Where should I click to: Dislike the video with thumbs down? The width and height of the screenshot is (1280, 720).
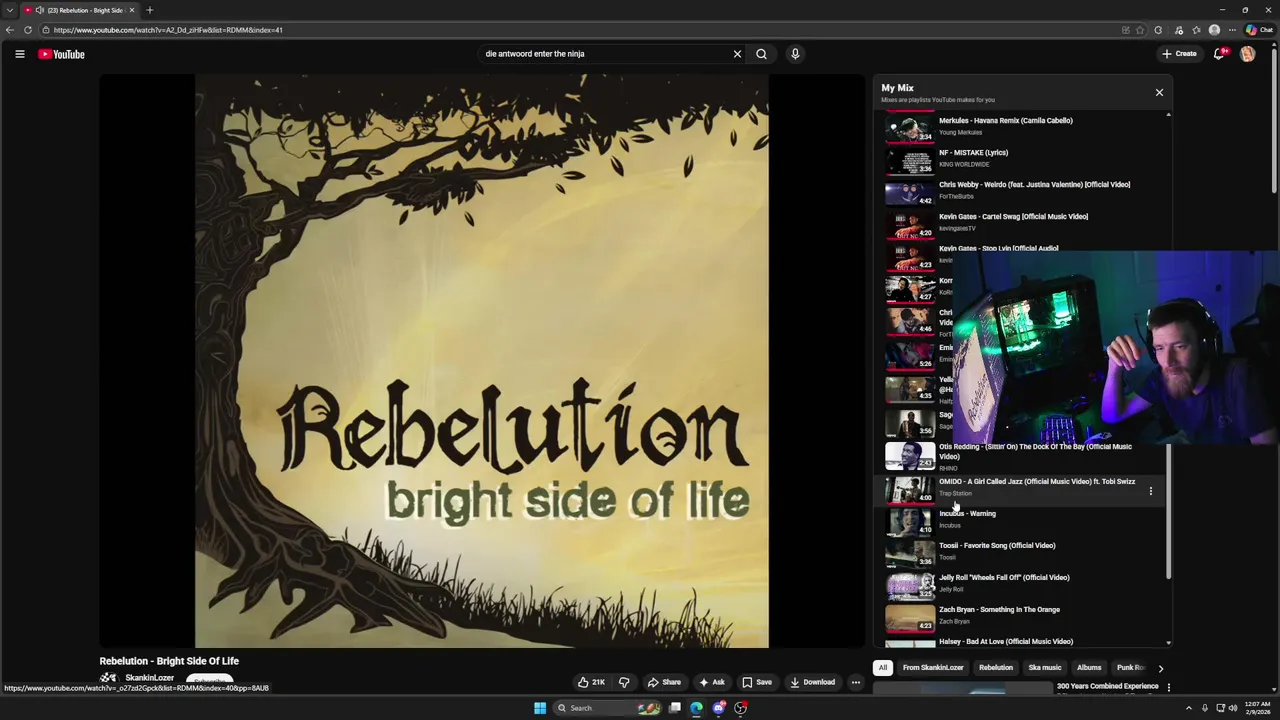[x=624, y=682]
